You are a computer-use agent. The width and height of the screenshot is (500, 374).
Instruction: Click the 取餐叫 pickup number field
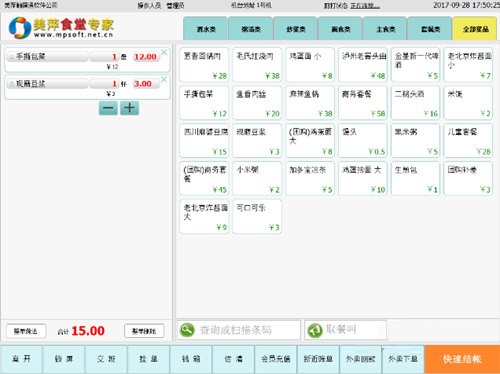pos(346,330)
